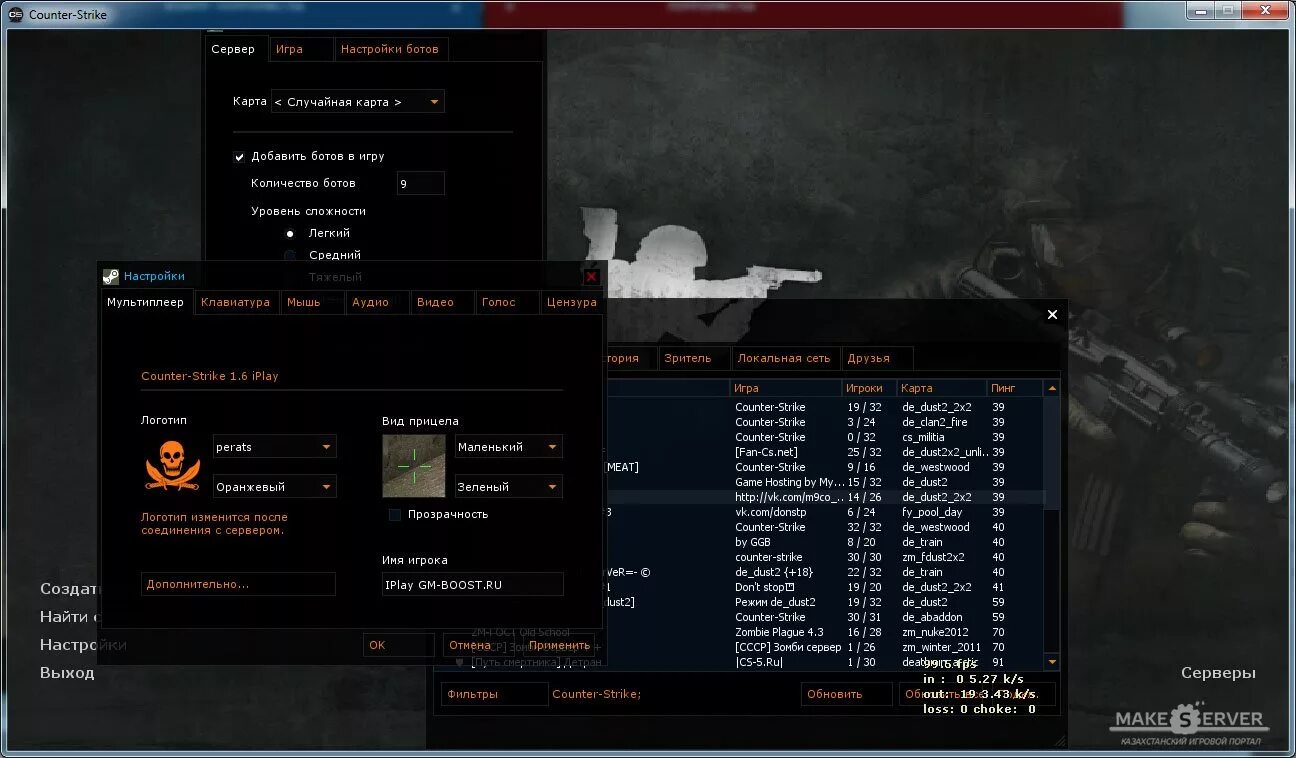Select the Легкий difficulty radio button

pos(290,233)
